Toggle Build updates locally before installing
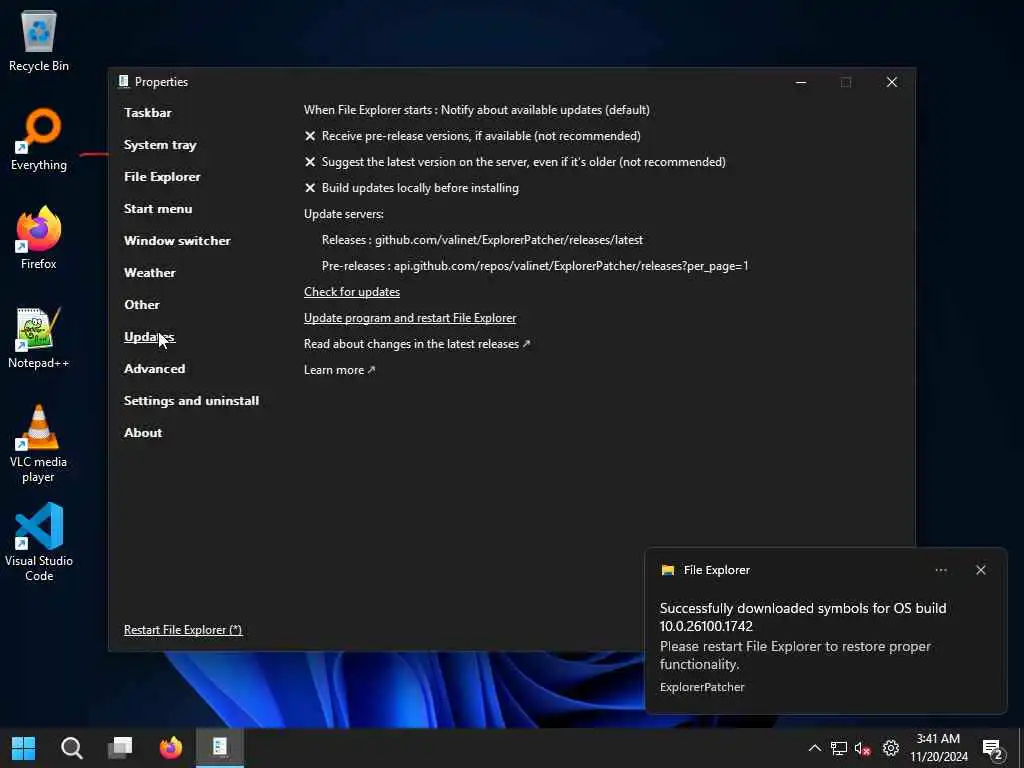Viewport: 1024px width, 768px height. (411, 188)
